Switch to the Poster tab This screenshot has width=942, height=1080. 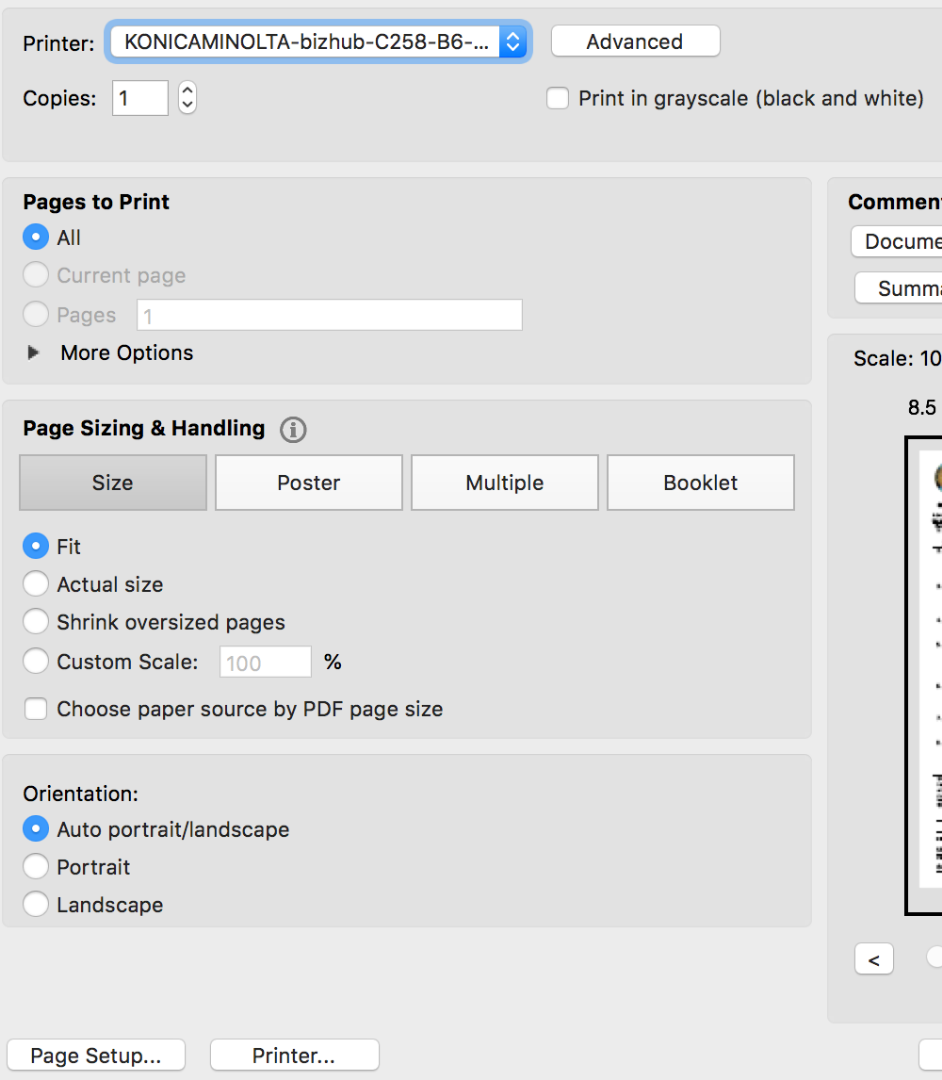[309, 483]
